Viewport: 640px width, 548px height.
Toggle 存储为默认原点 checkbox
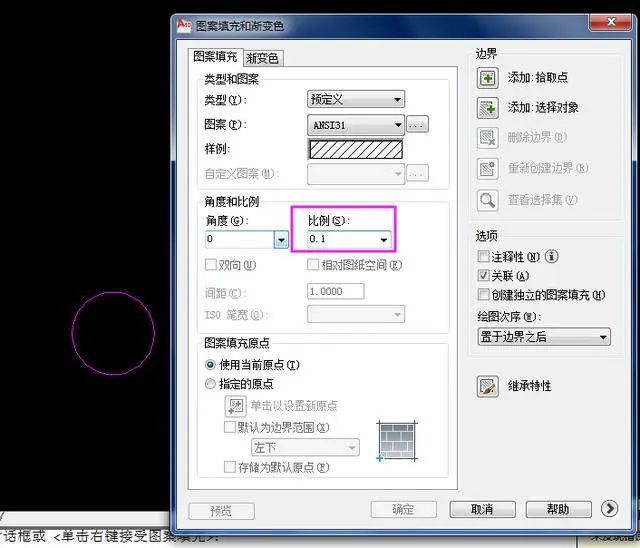click(x=230, y=466)
